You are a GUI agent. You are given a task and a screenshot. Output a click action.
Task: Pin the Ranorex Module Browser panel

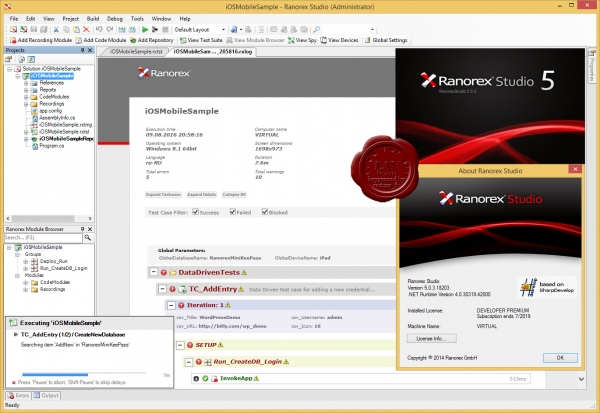[82, 229]
